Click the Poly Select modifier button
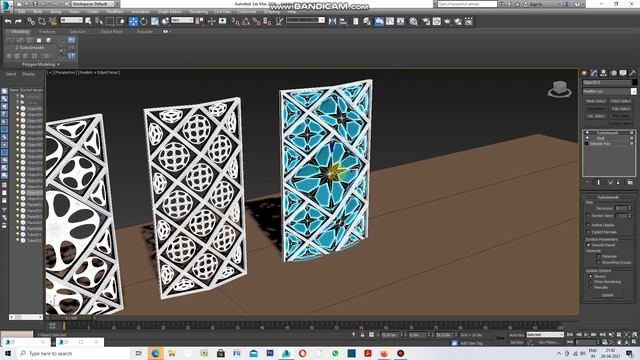 [621, 109]
